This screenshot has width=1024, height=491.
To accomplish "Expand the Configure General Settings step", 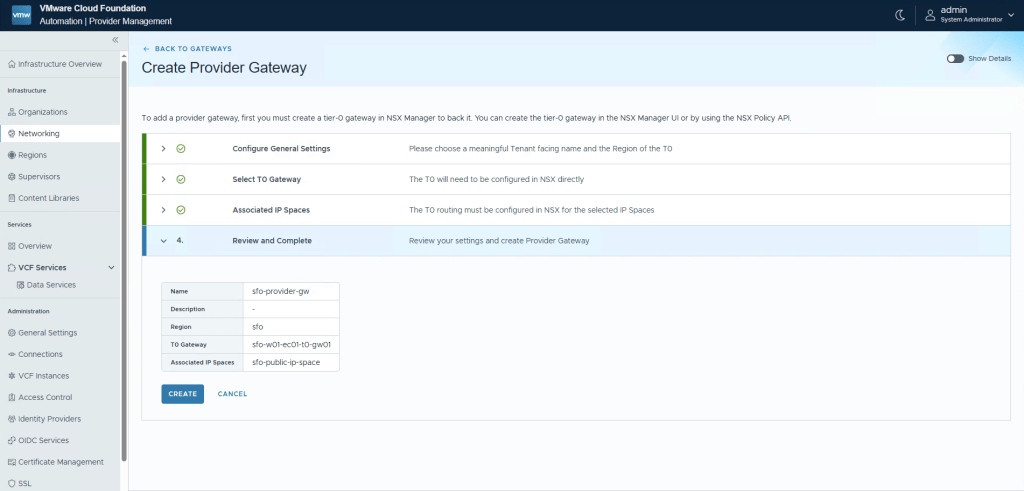I will click(x=163, y=149).
